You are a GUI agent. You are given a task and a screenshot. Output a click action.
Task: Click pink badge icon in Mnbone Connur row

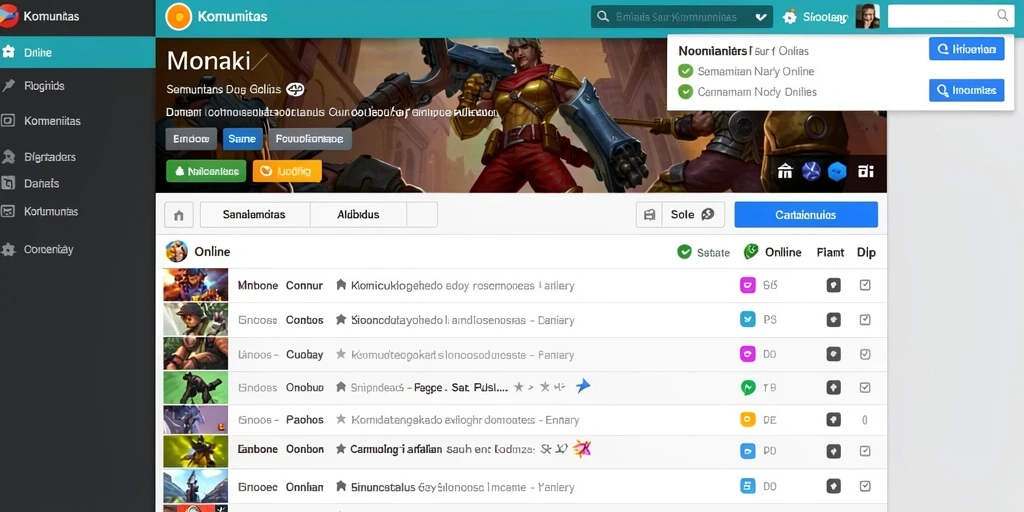[x=748, y=285]
